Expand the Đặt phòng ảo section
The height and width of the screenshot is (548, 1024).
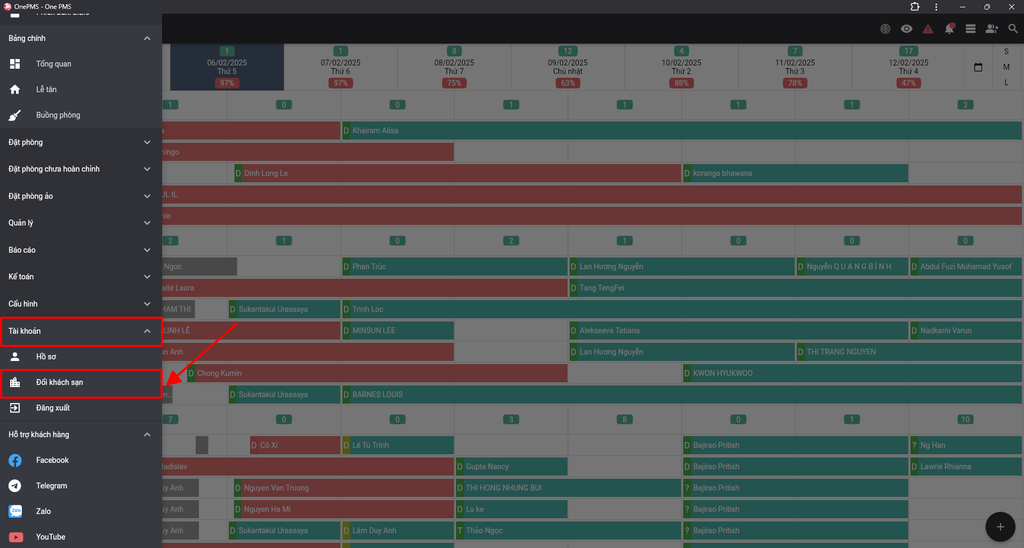(81, 196)
